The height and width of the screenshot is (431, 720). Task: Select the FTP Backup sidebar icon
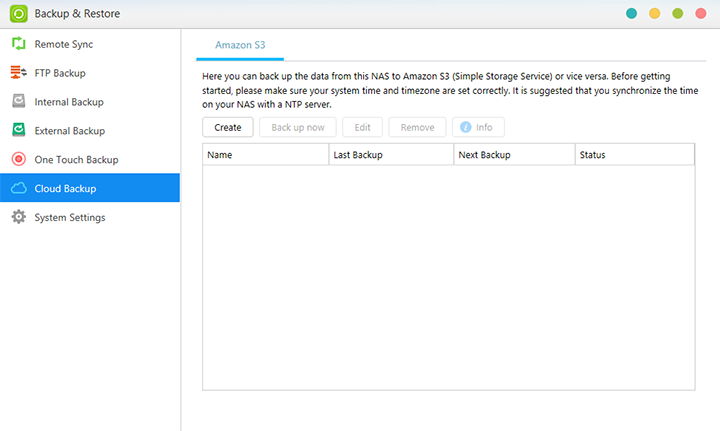pyautogui.click(x=18, y=73)
